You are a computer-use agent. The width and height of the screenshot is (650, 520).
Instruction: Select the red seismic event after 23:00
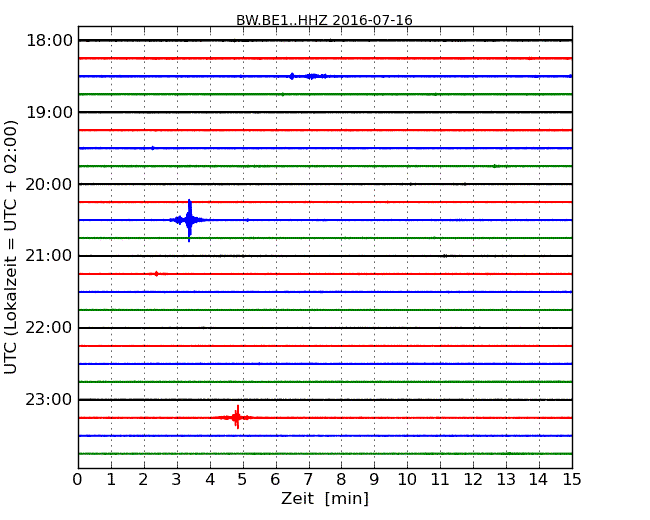[237, 417]
